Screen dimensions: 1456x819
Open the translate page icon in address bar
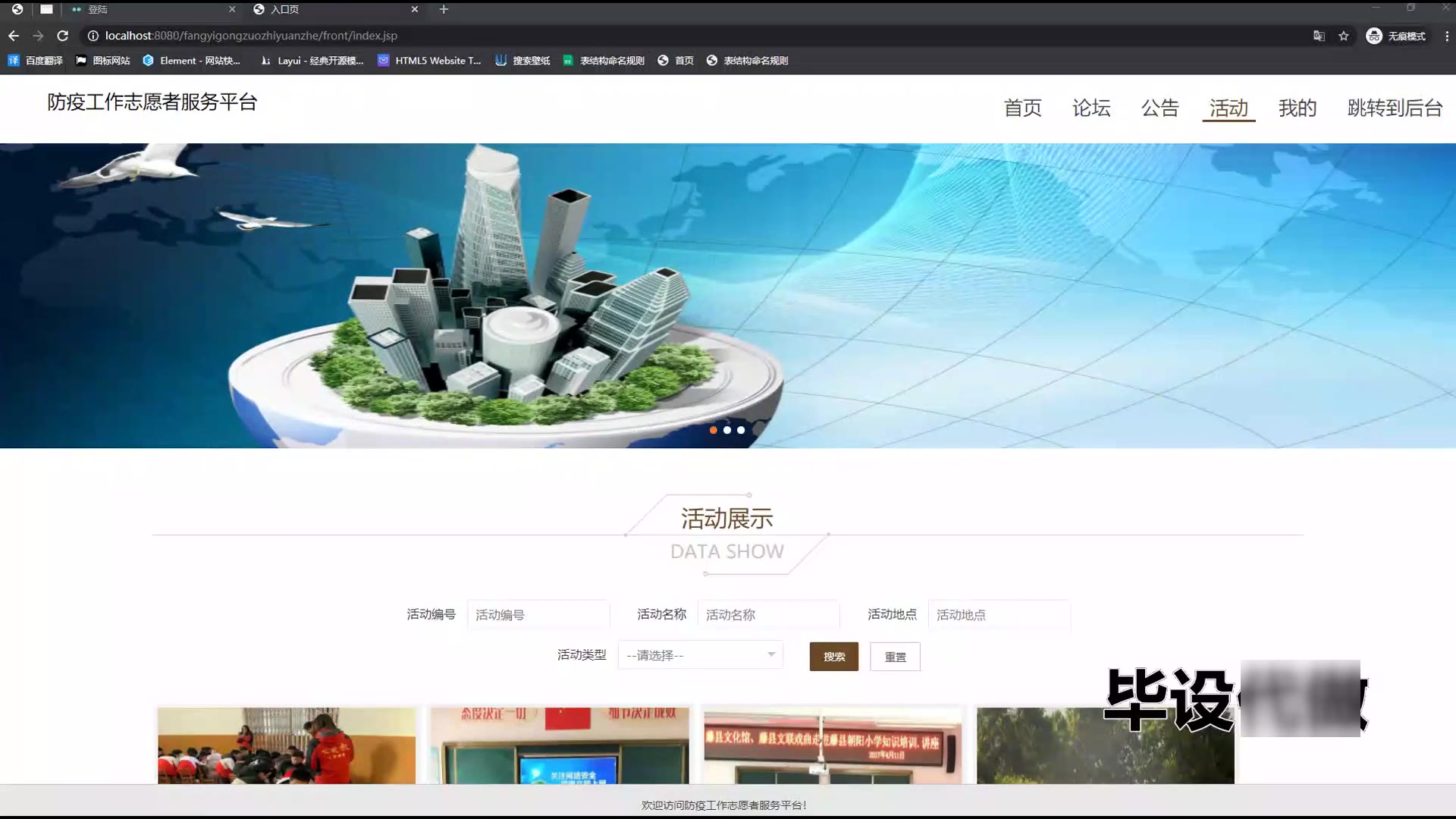(x=1319, y=36)
